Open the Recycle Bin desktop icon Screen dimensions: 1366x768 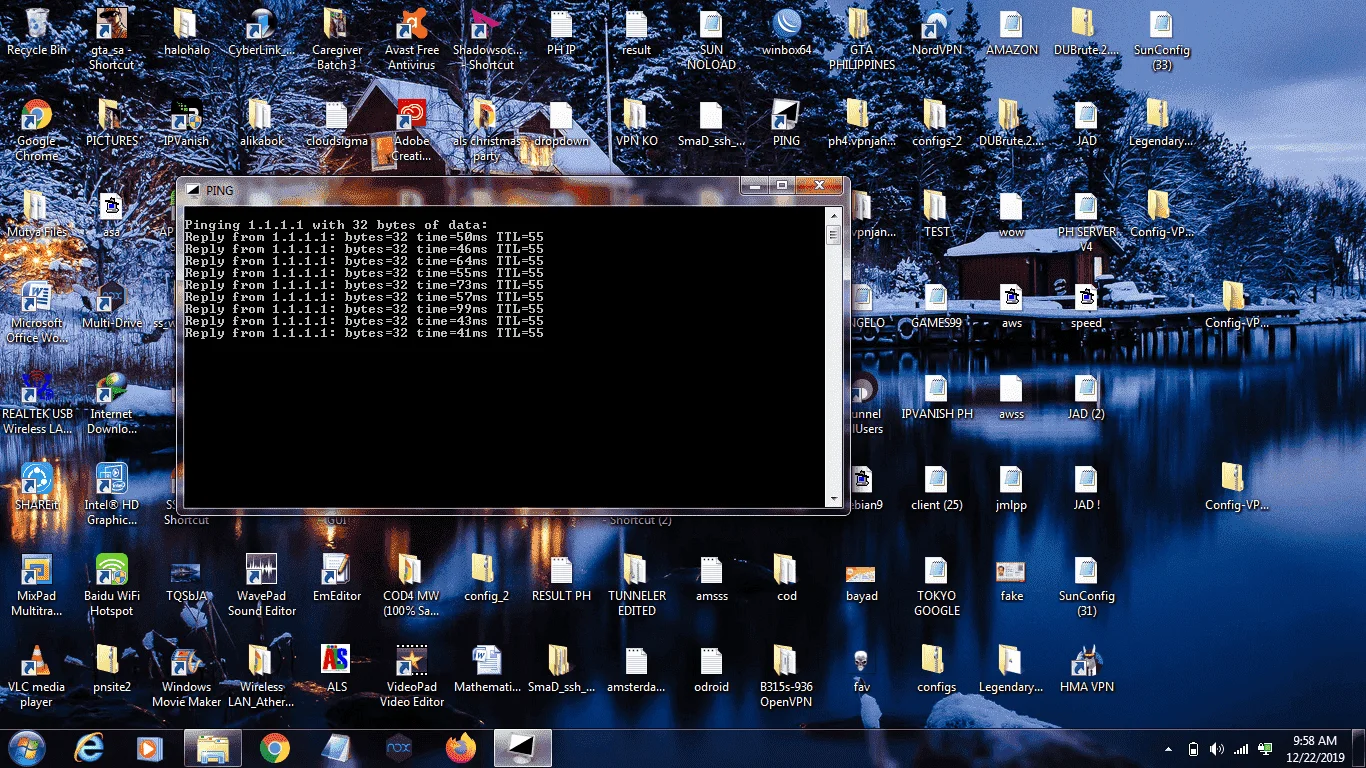point(37,33)
